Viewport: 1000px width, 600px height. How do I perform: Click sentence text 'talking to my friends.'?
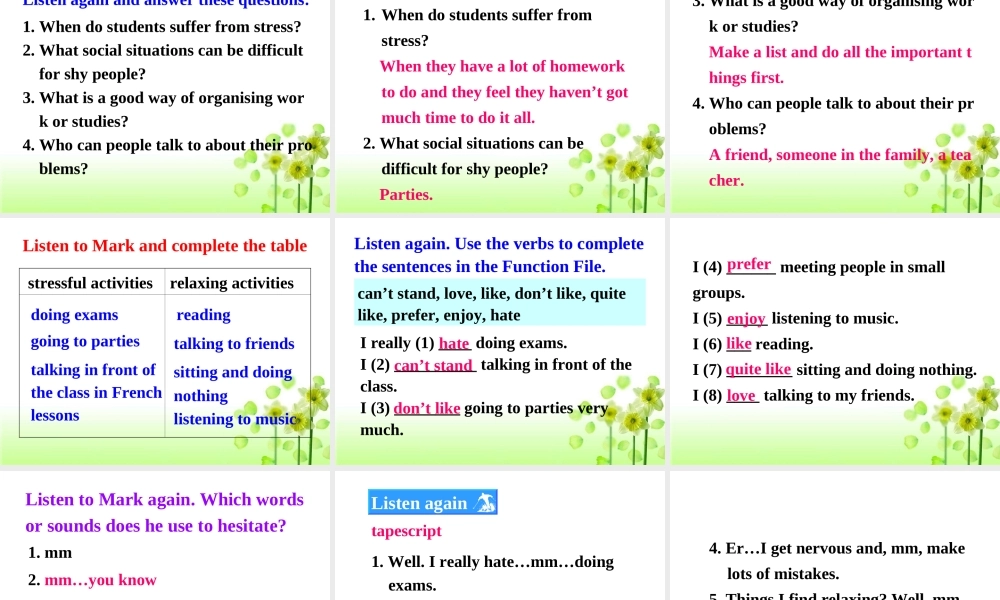[839, 396]
